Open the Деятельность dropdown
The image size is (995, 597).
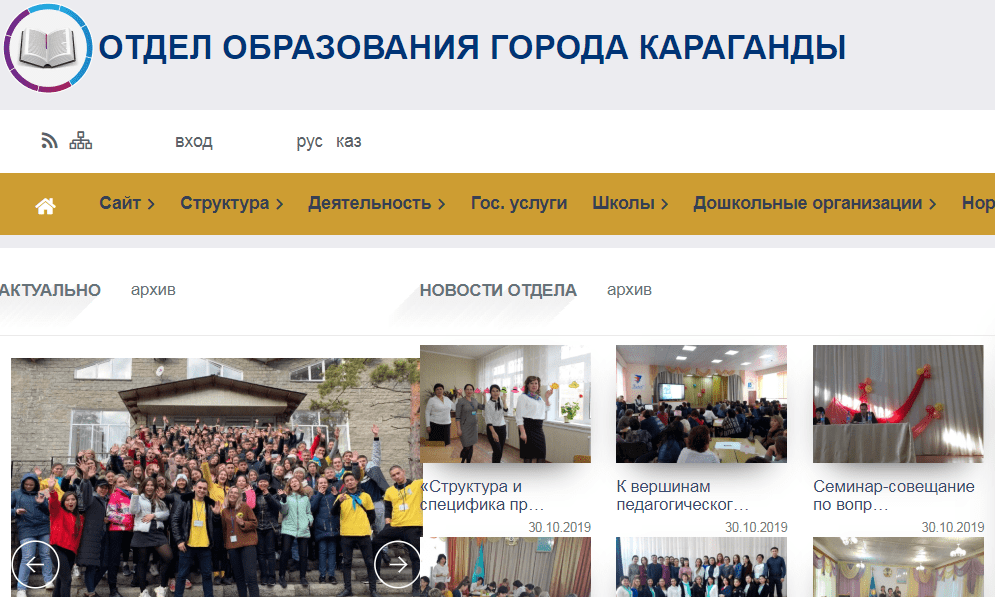(x=370, y=203)
